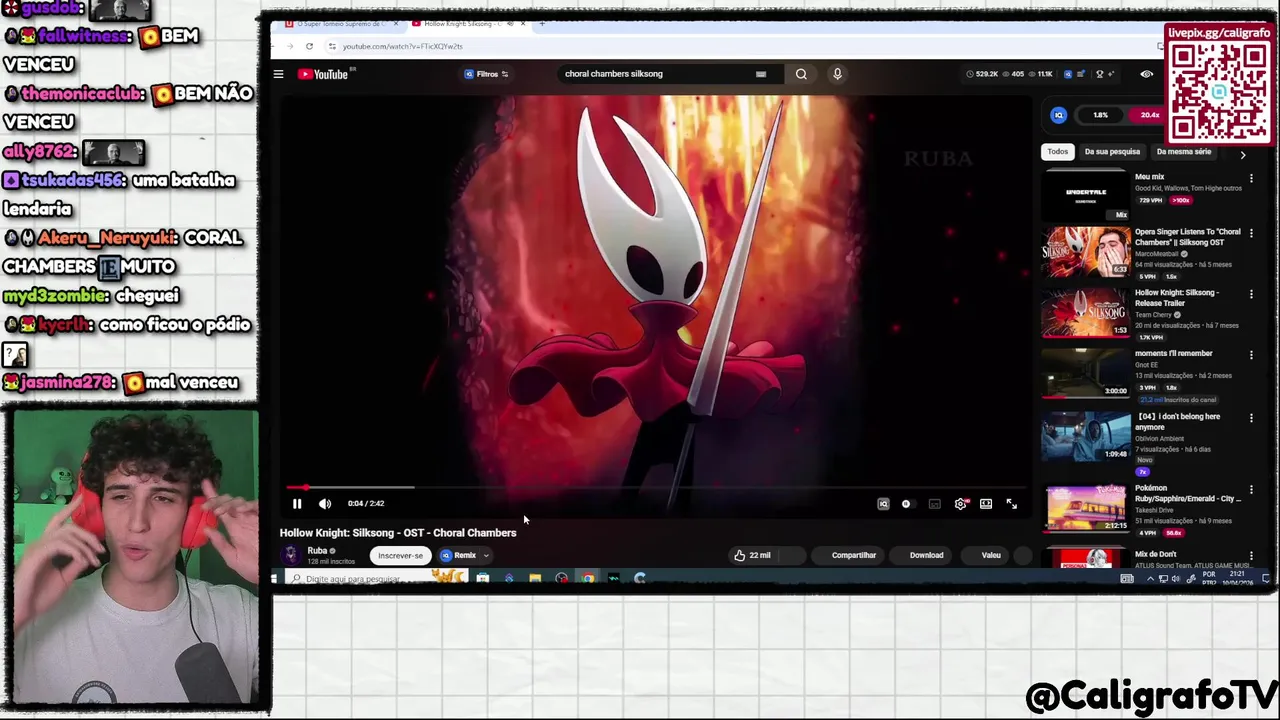Open more options for moments I'll remember
Screen dimensions: 1280x720
click(1251, 355)
